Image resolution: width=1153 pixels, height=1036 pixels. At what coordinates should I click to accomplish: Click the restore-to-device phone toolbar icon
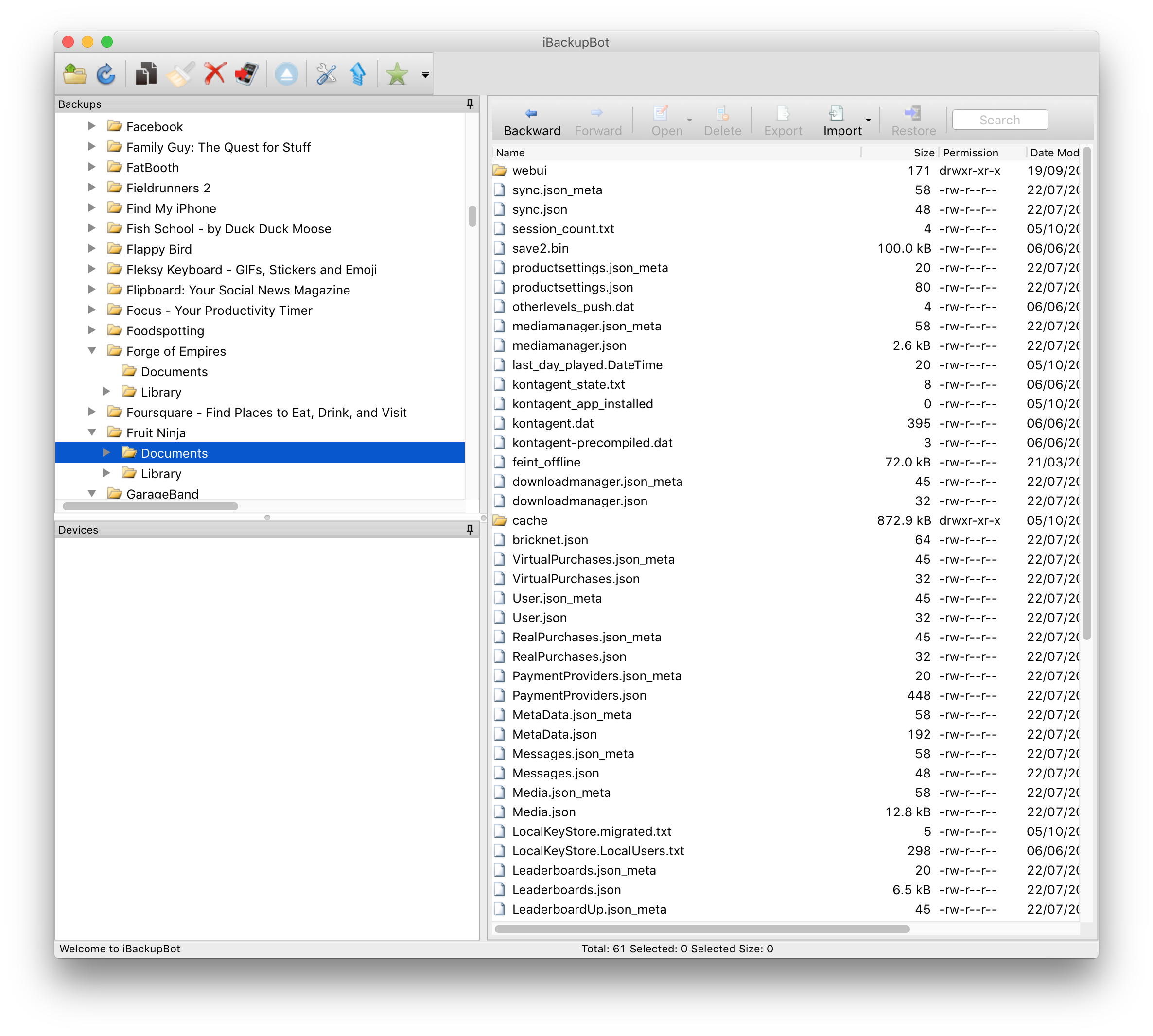click(x=246, y=74)
